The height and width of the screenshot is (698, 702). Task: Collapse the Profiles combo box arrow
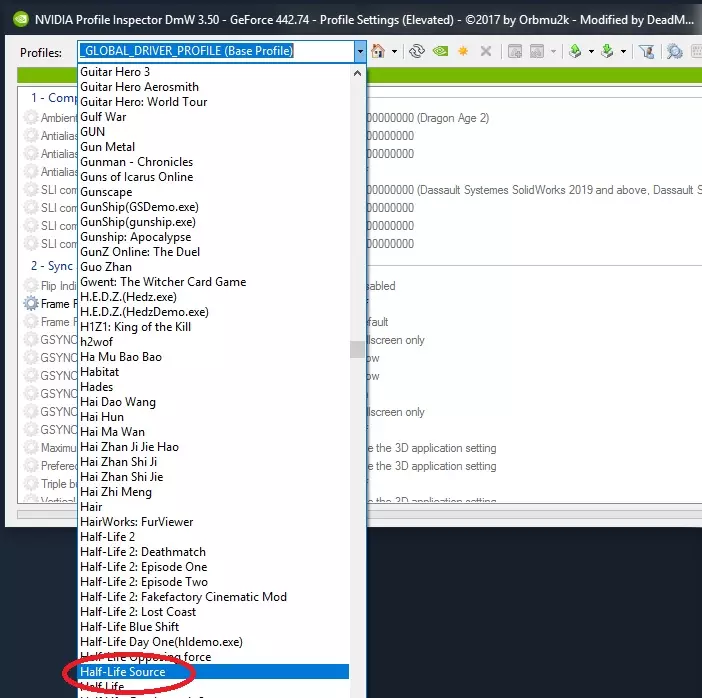coord(360,51)
